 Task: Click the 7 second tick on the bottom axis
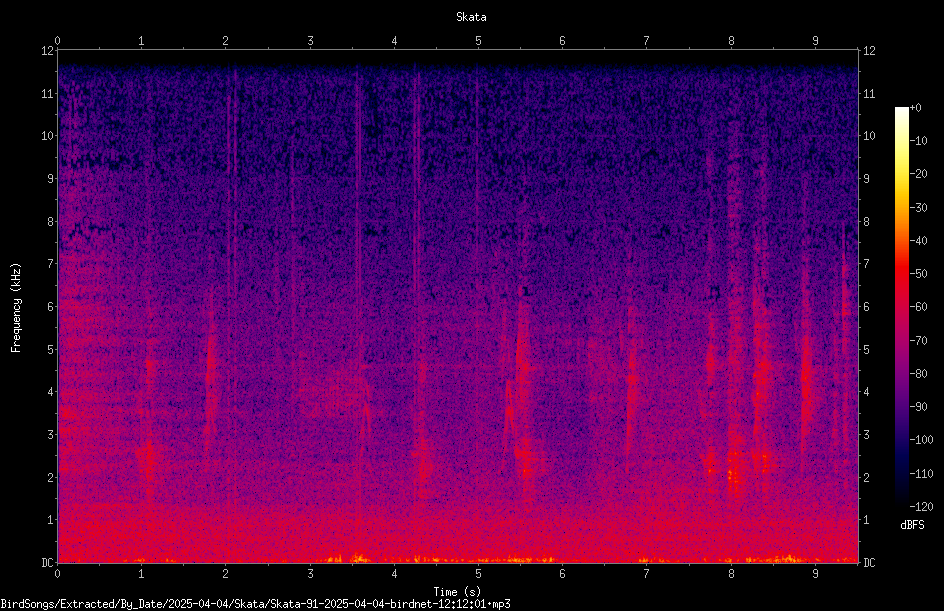point(646,574)
